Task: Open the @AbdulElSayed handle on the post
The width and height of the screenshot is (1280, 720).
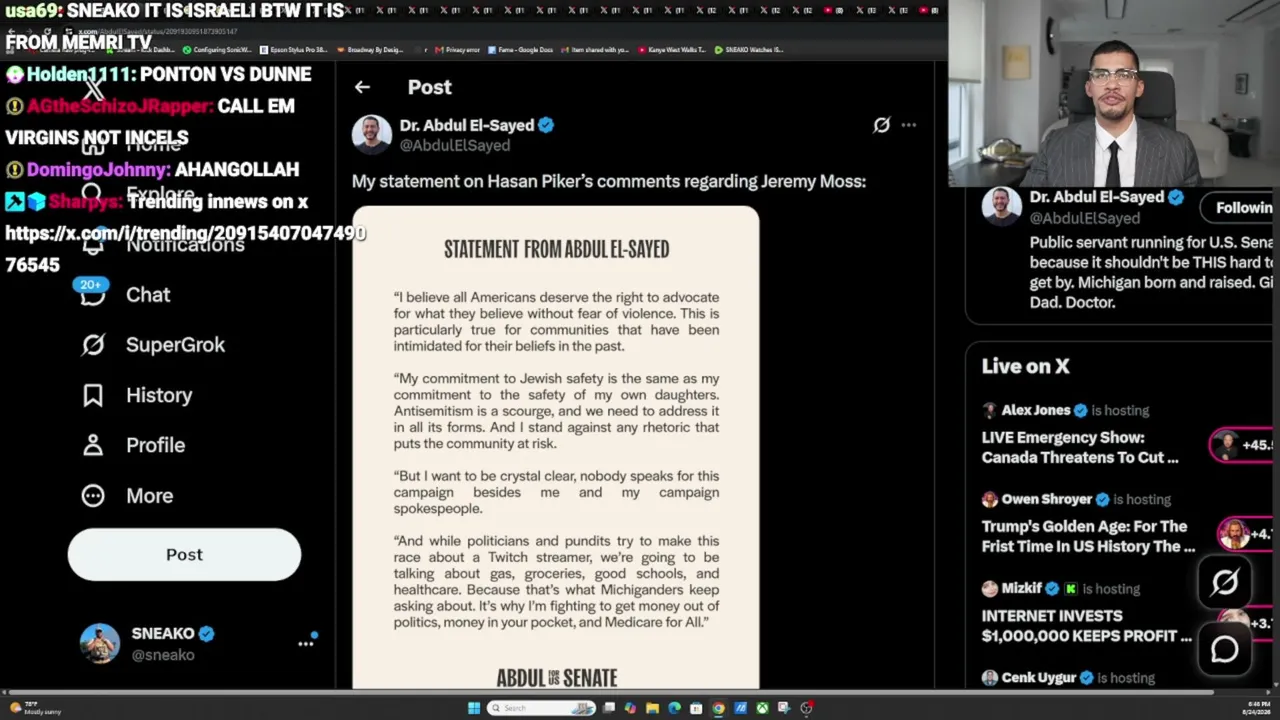Action: [x=455, y=146]
